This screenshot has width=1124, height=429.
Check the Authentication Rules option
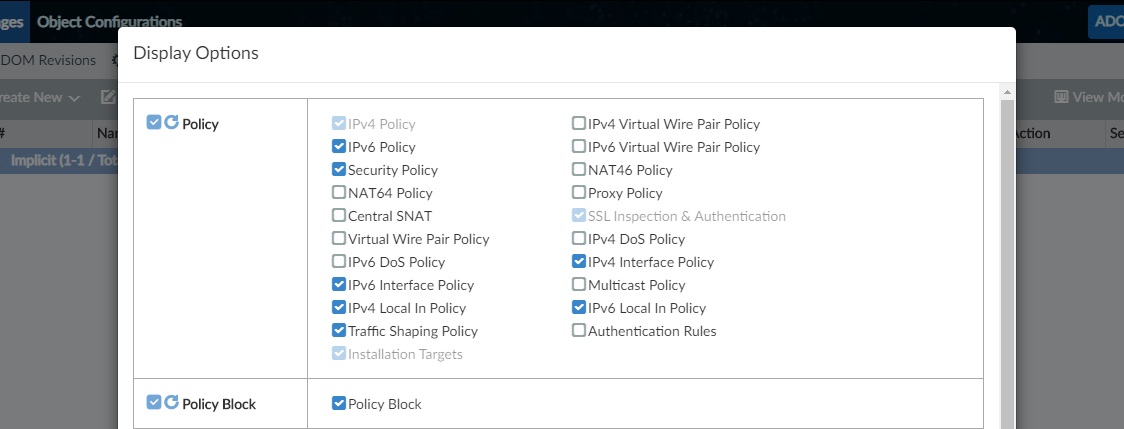point(579,331)
